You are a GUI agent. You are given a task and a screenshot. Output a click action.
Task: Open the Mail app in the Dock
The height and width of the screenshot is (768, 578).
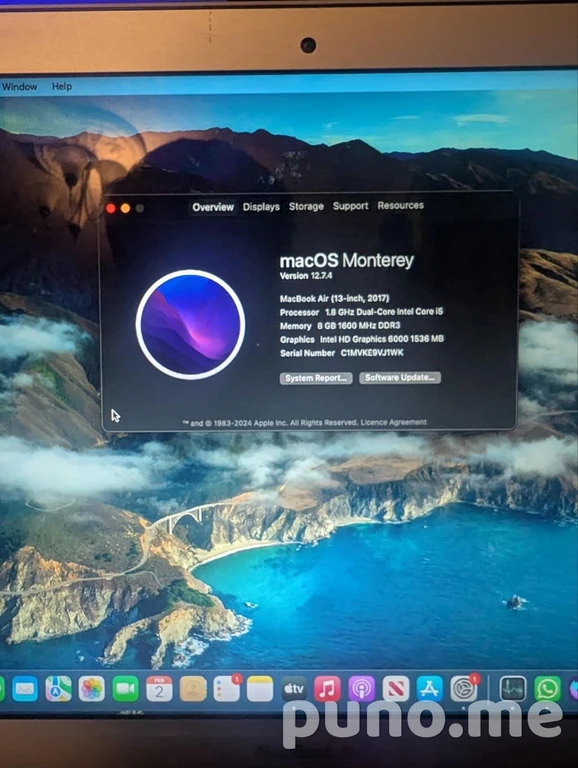point(24,689)
